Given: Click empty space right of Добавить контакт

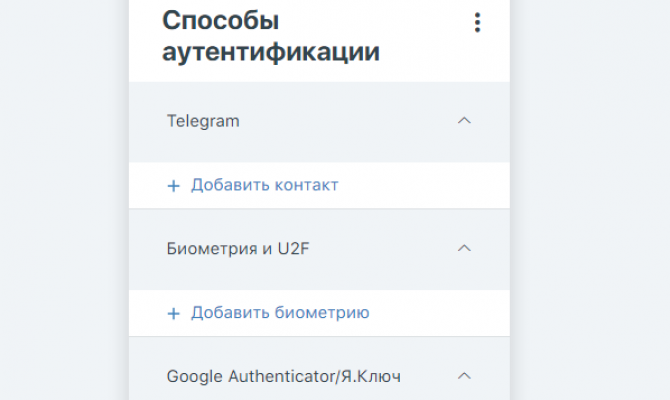Looking at the screenshot, I should coord(420,185).
